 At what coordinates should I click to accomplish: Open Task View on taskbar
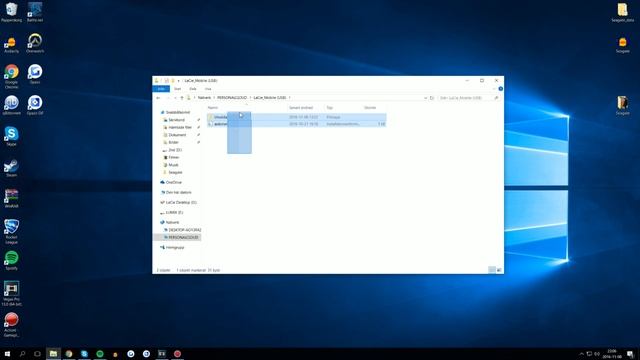click(x=37, y=354)
